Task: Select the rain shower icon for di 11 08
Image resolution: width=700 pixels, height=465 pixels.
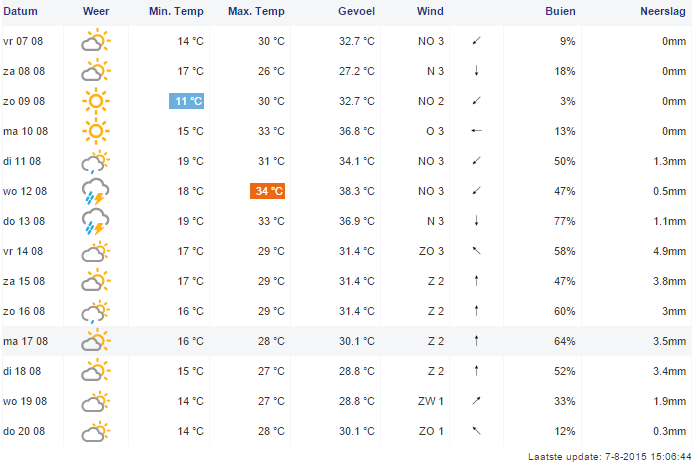Action: (96, 162)
